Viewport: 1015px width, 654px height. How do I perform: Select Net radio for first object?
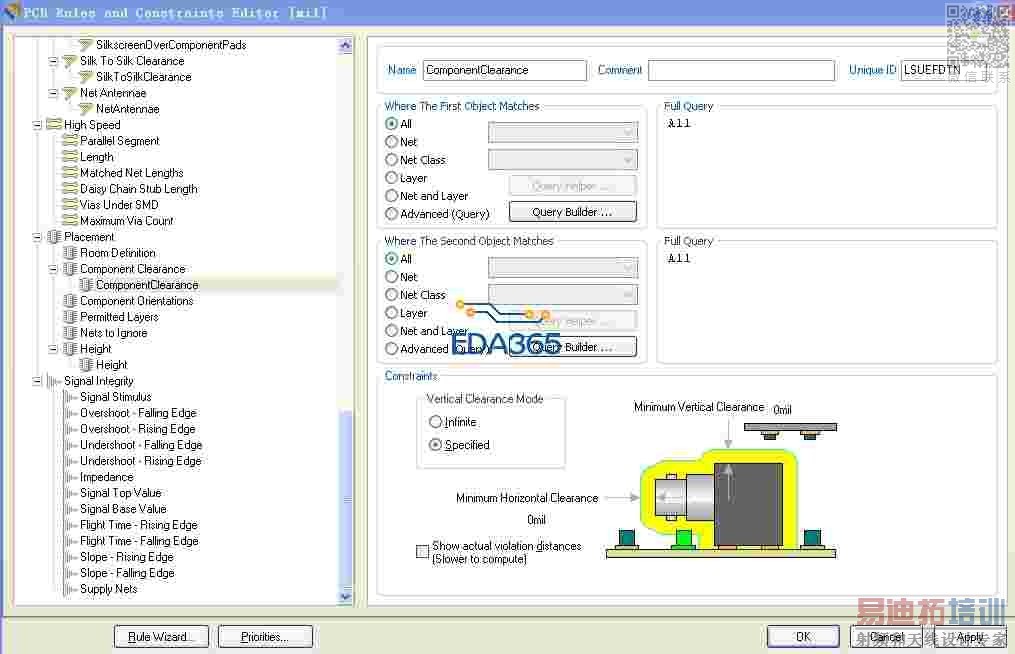click(x=391, y=142)
